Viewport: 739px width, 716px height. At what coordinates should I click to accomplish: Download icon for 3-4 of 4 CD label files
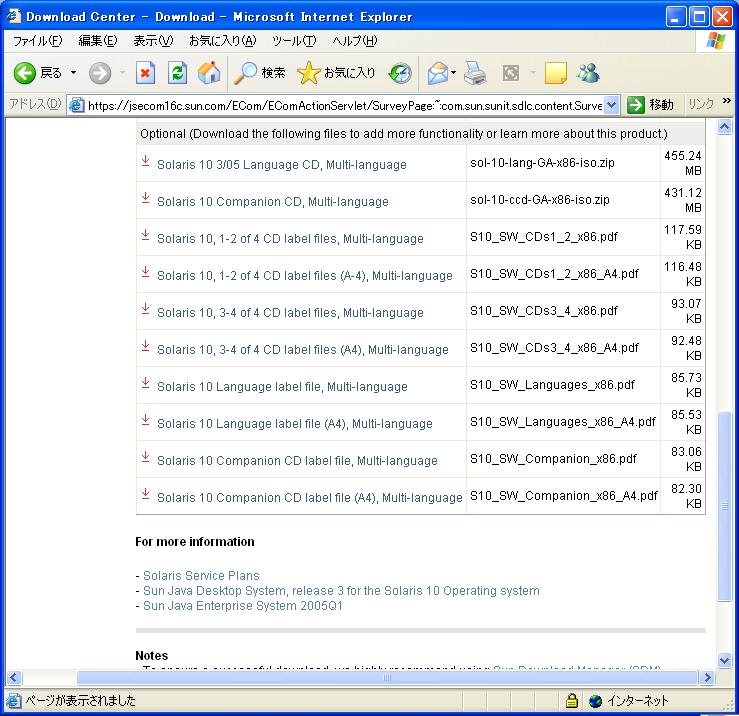pyautogui.click(x=146, y=309)
